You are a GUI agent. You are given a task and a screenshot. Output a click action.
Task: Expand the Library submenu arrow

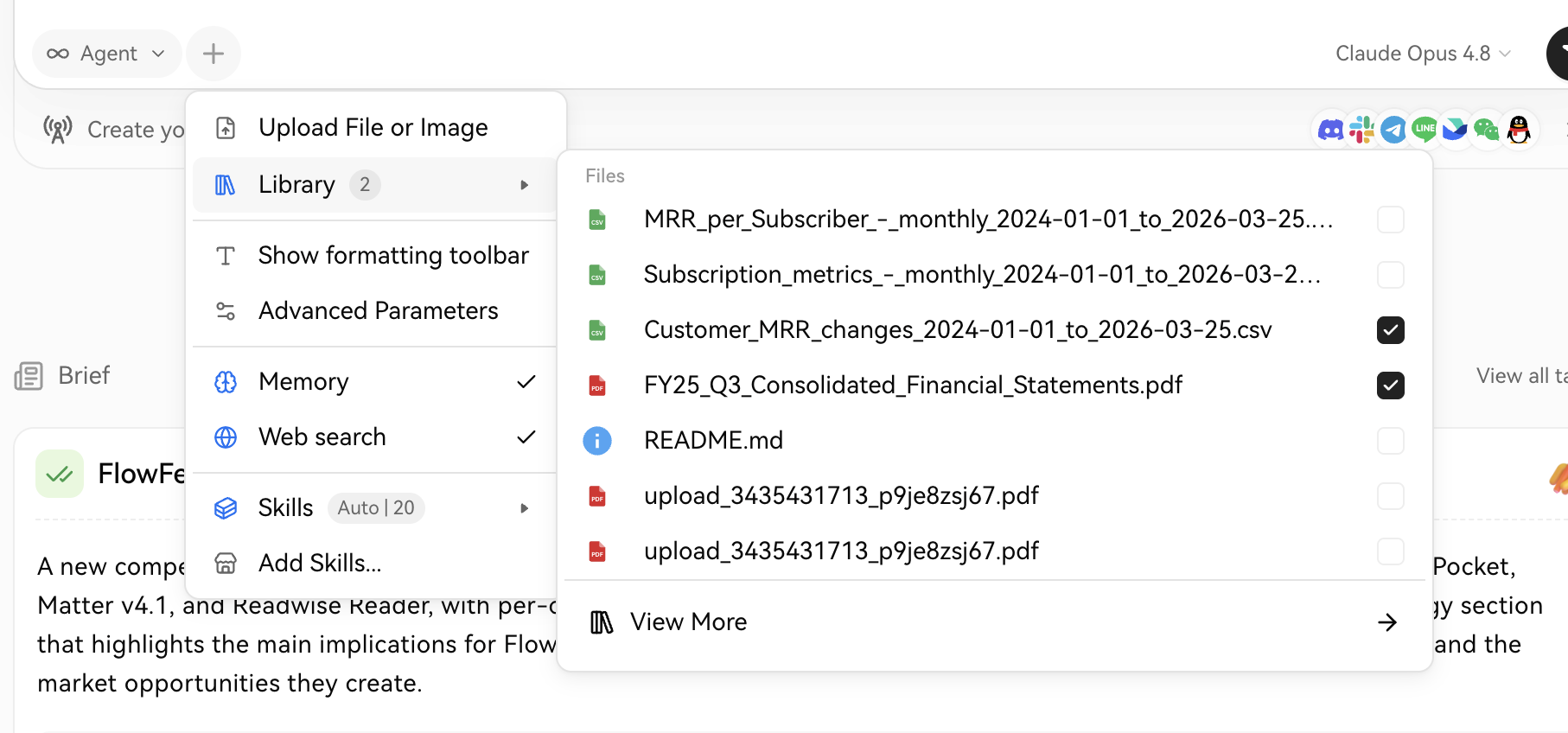(x=524, y=185)
